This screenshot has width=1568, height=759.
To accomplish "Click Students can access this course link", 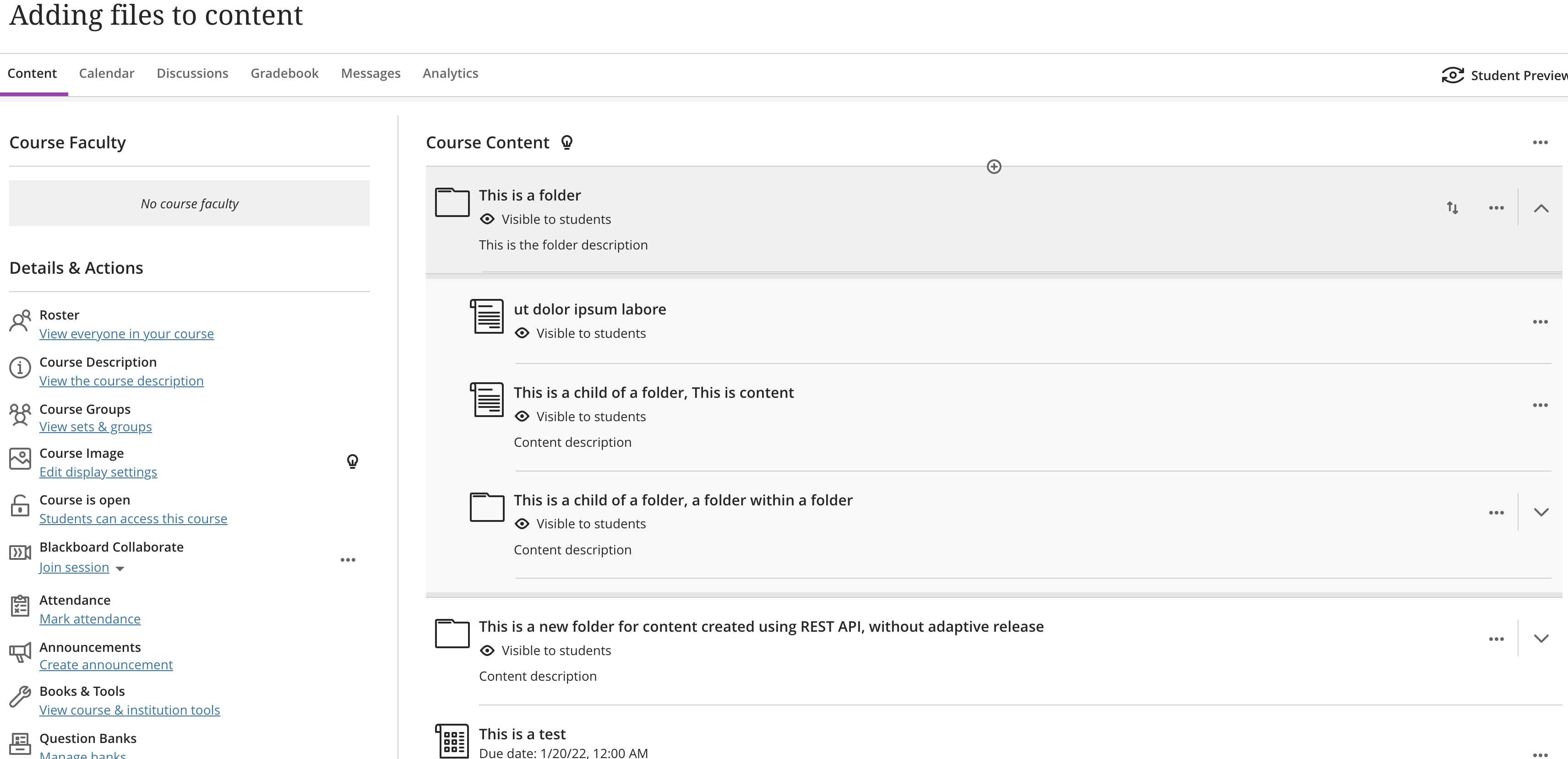I will tap(133, 519).
